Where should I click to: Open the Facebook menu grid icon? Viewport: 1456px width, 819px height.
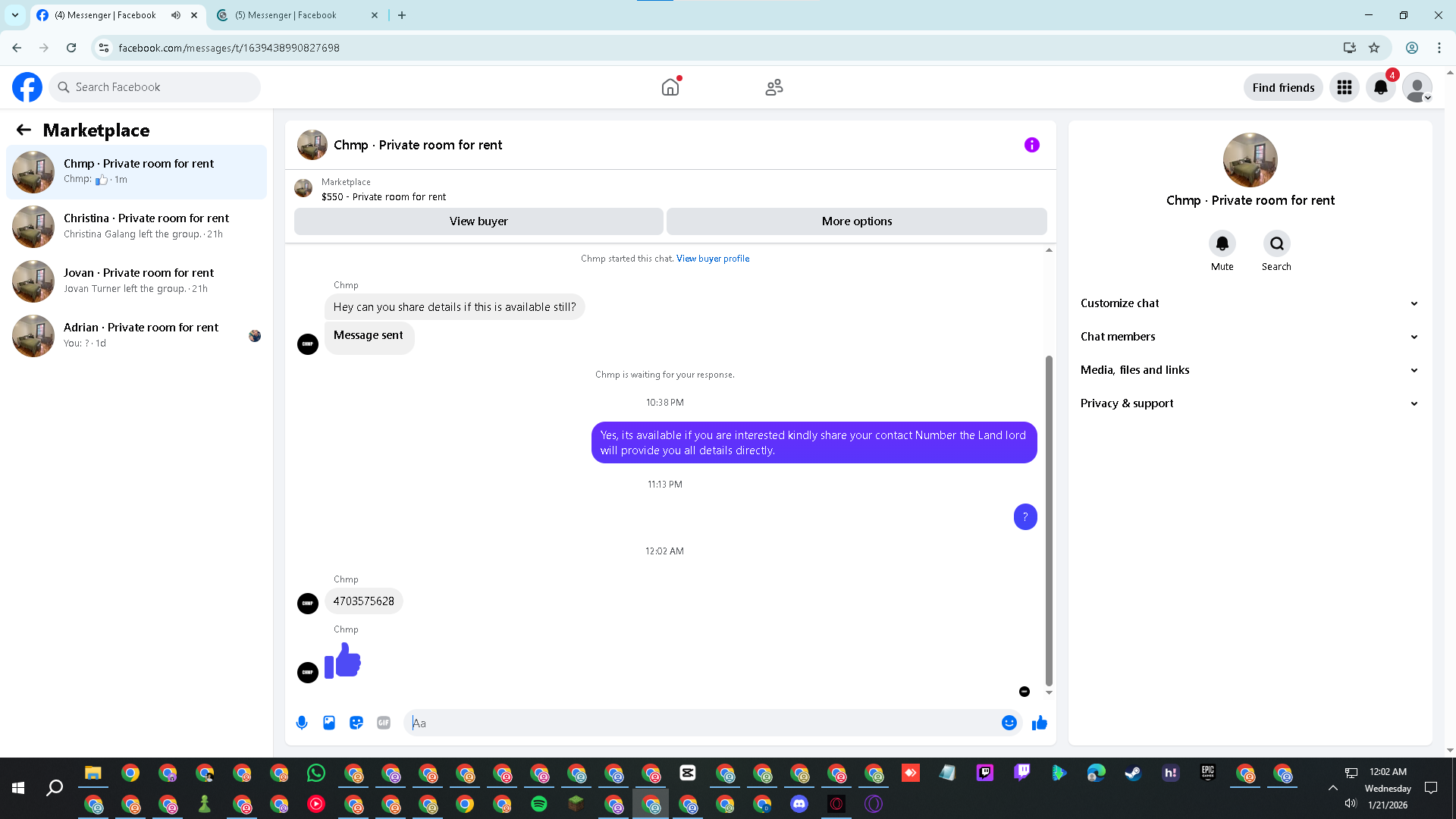click(1345, 87)
